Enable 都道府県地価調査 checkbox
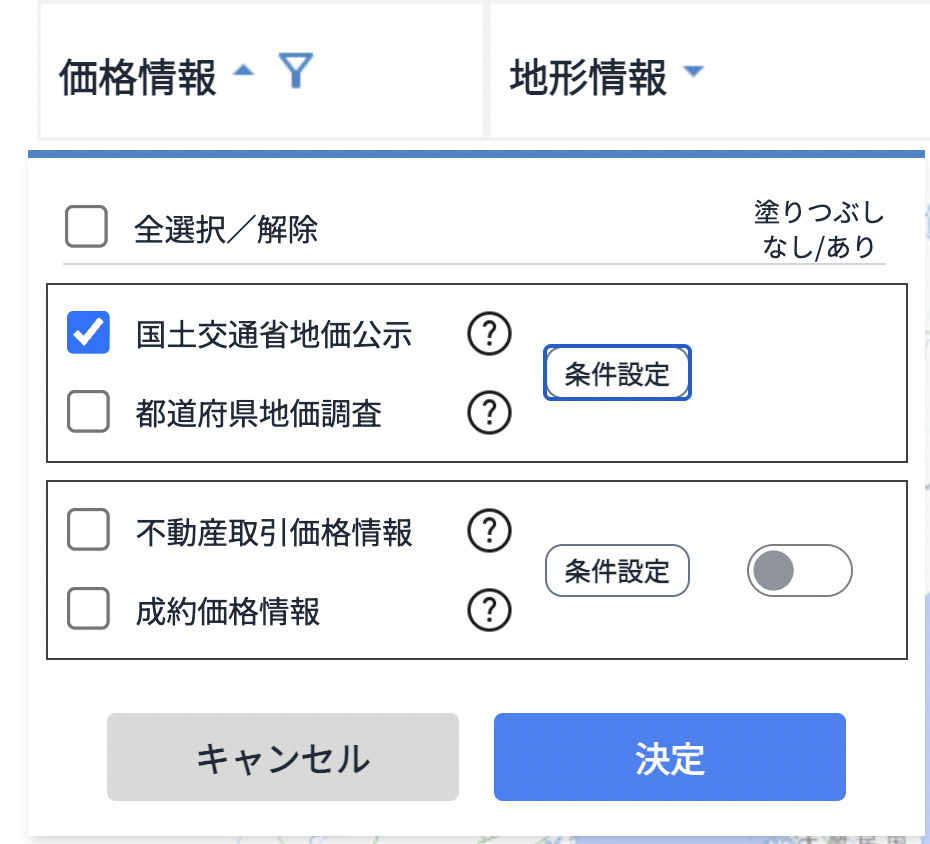Screen dimensions: 930x844 [x=88, y=411]
